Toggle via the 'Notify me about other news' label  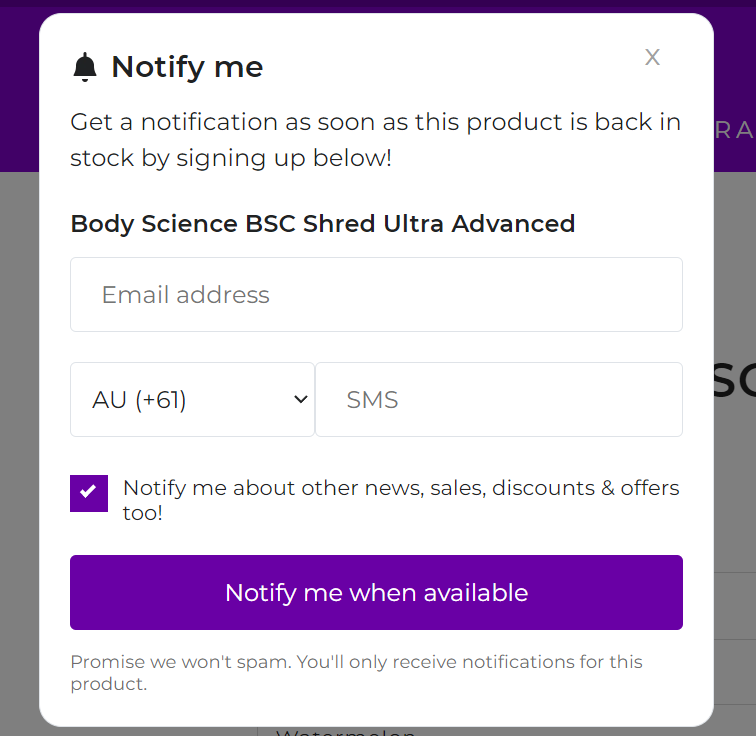(x=401, y=500)
